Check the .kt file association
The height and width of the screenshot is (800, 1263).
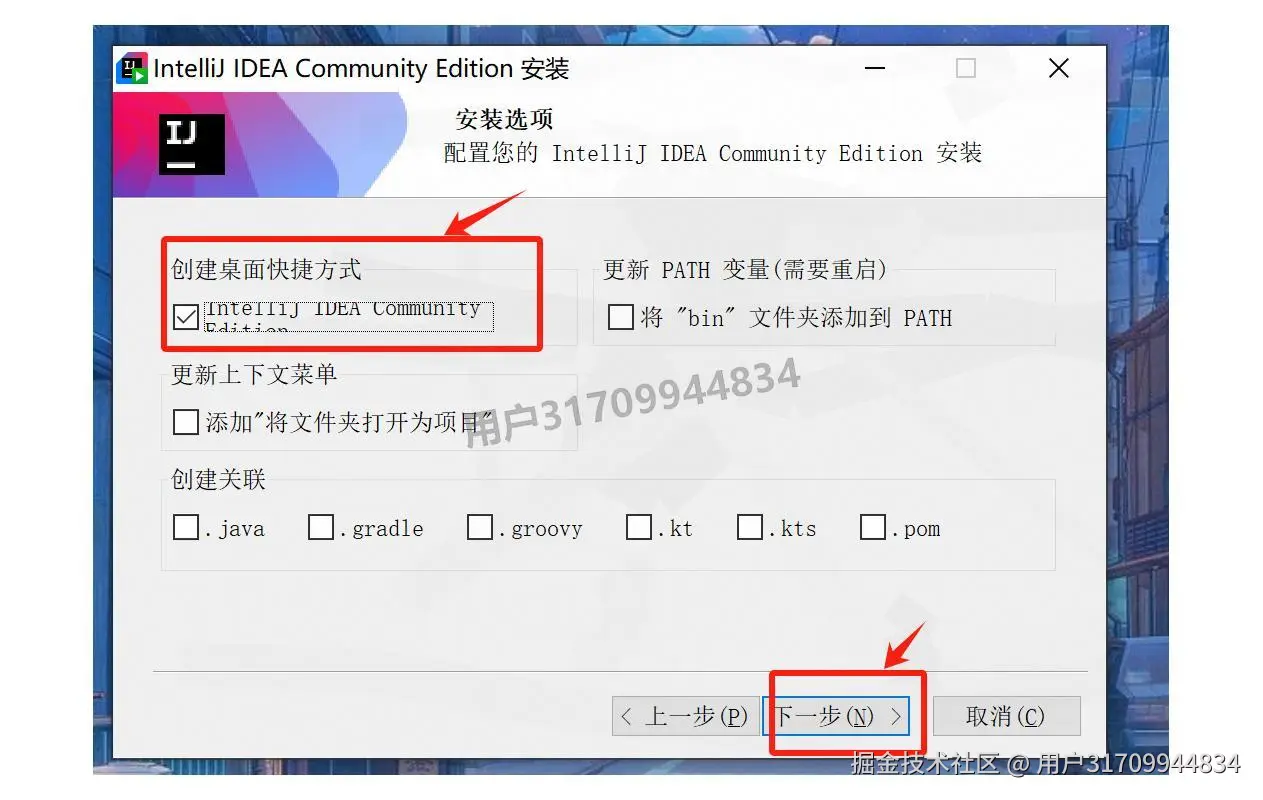pyautogui.click(x=639, y=527)
